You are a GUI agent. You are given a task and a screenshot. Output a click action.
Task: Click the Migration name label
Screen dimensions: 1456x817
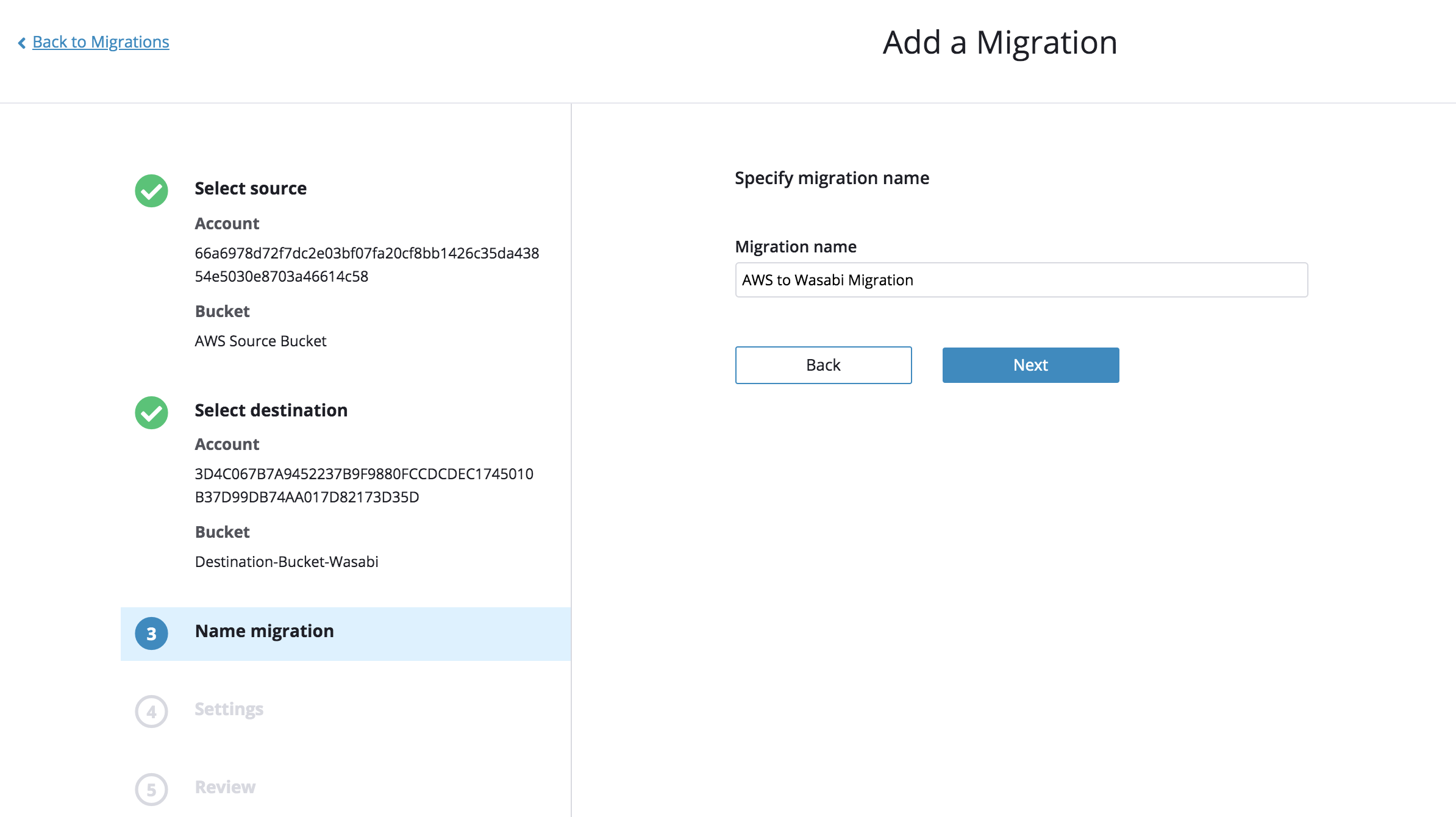pos(796,246)
